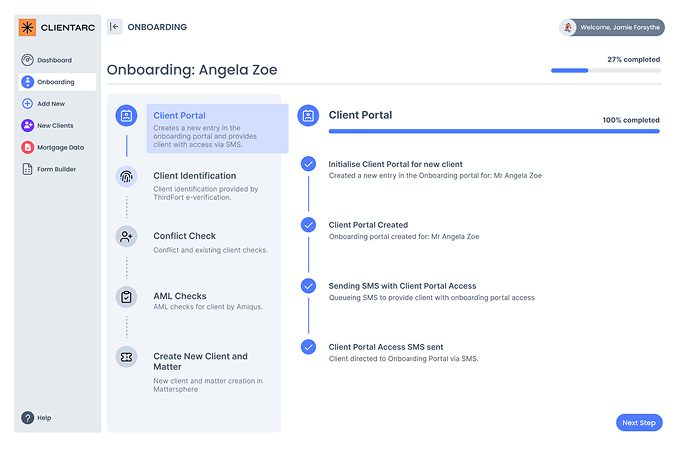Viewport: 680px width, 449px height.
Task: Open Form Builder section
Action: tap(57, 169)
